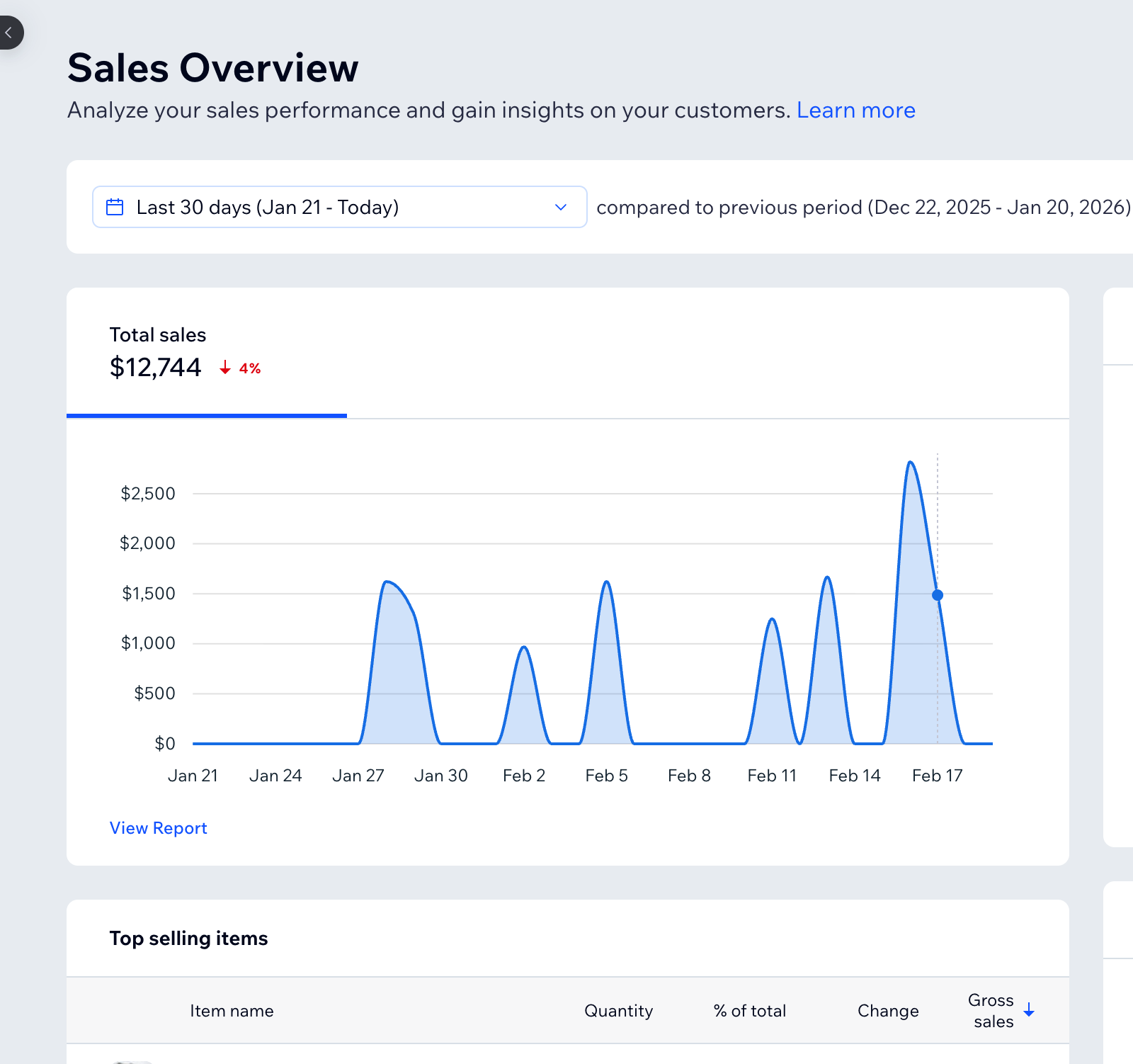Open the View Report link
The width and height of the screenshot is (1133, 1064).
pos(158,827)
